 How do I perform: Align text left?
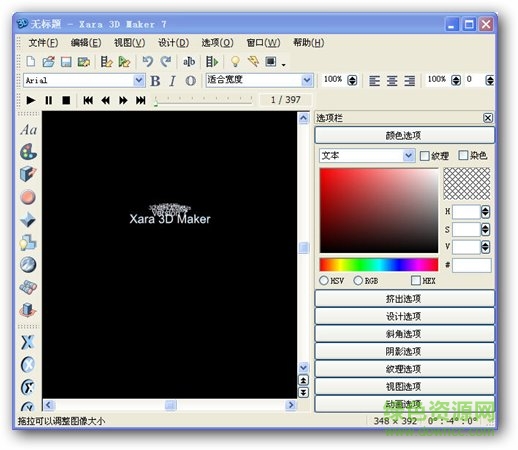click(374, 81)
